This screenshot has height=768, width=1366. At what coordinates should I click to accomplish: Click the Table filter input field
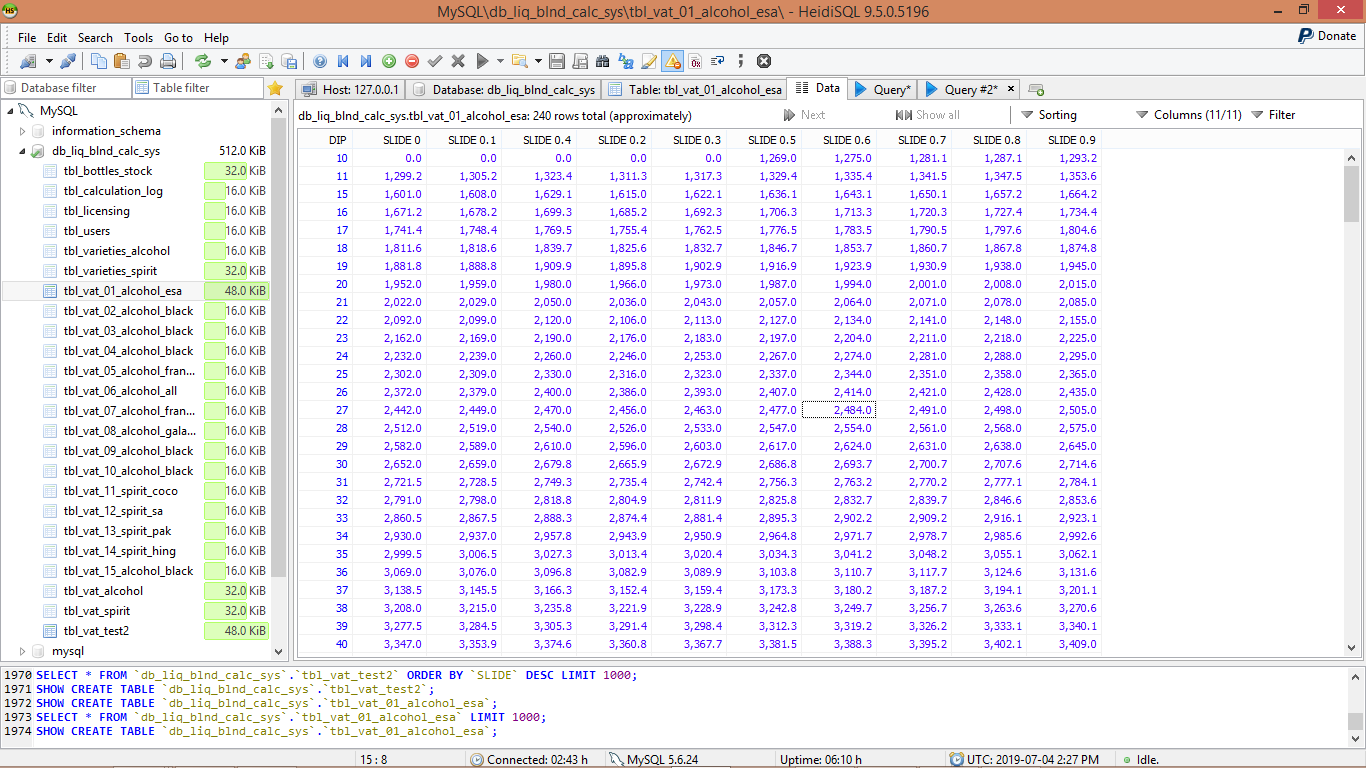click(x=198, y=88)
